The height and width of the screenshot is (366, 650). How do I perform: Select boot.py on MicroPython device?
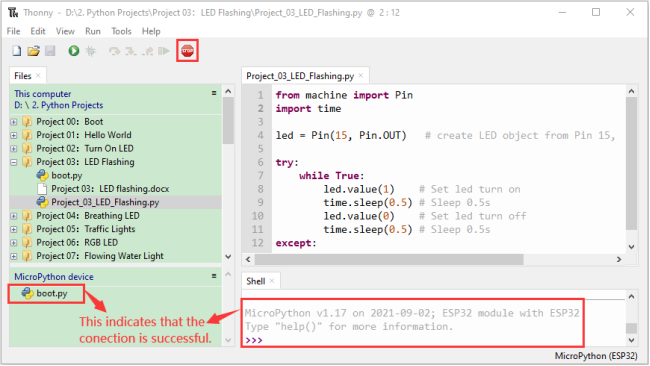52,293
